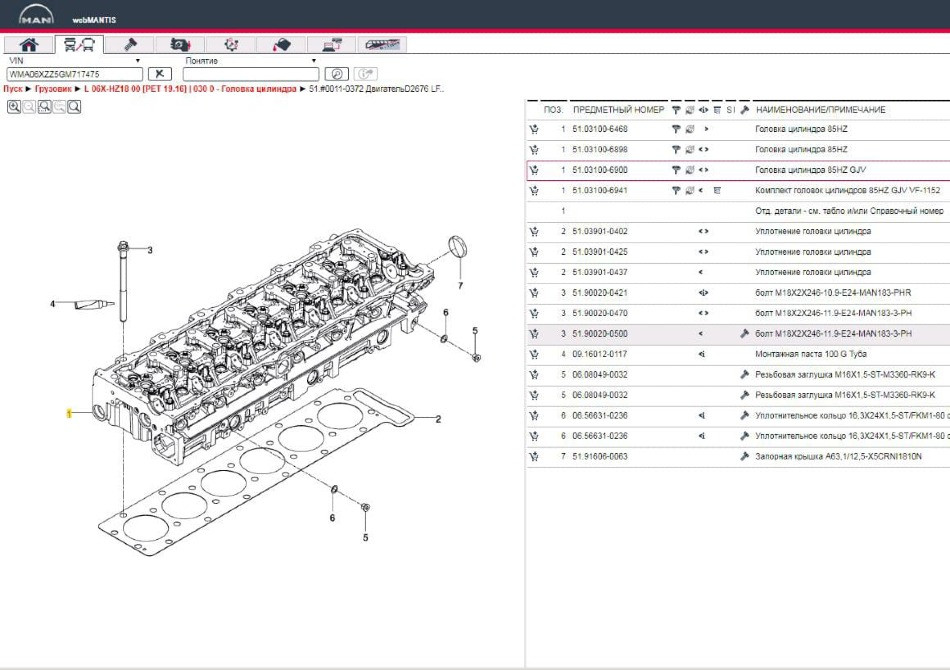Select callout number 7 in the diagram
950x670 pixels.
(x=460, y=285)
